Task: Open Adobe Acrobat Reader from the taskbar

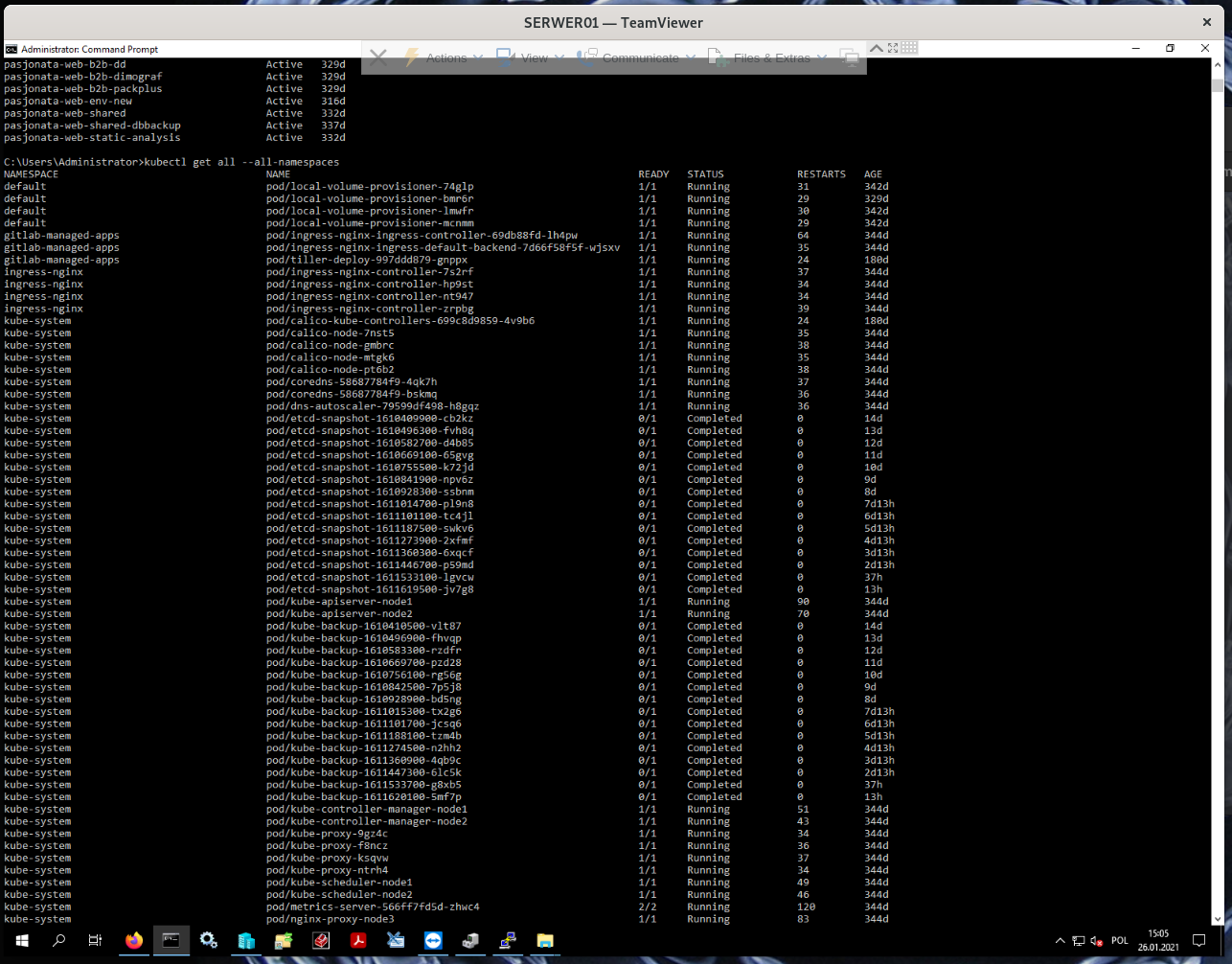Action: (x=358, y=941)
